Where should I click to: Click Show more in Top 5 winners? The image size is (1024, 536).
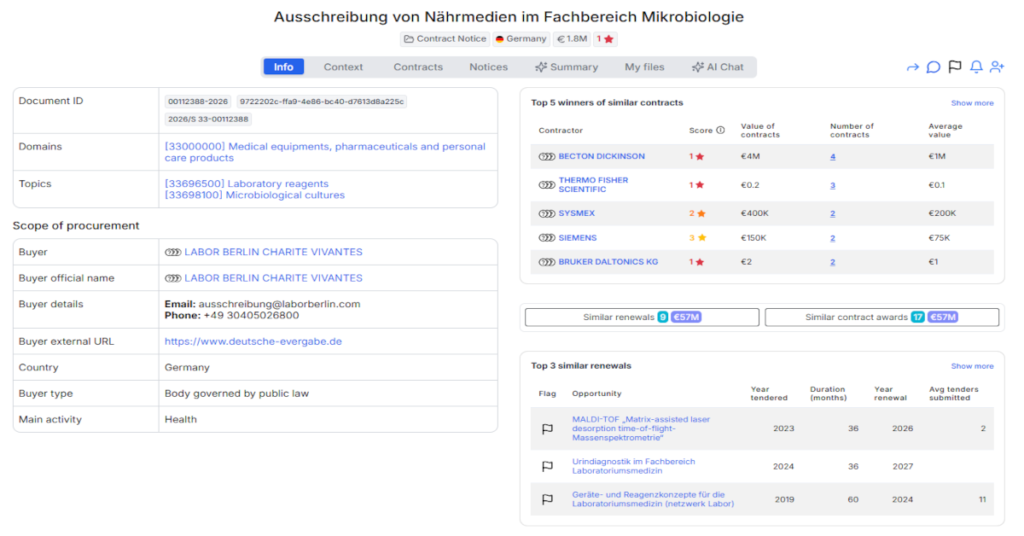972,103
